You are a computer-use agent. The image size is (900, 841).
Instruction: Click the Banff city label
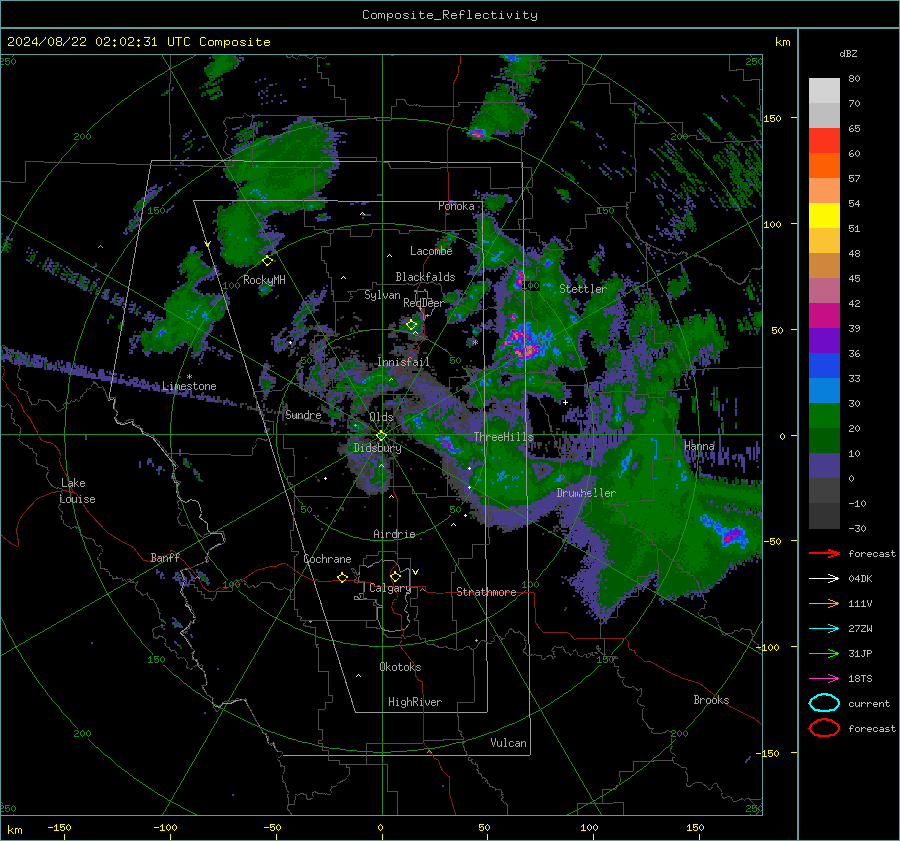[x=165, y=557]
